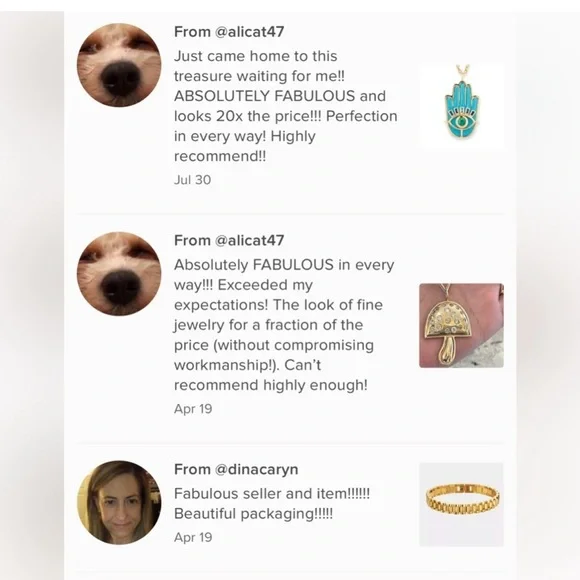Click the Jul 30 review date
Screen dimensions: 580x580
pyautogui.click(x=192, y=180)
